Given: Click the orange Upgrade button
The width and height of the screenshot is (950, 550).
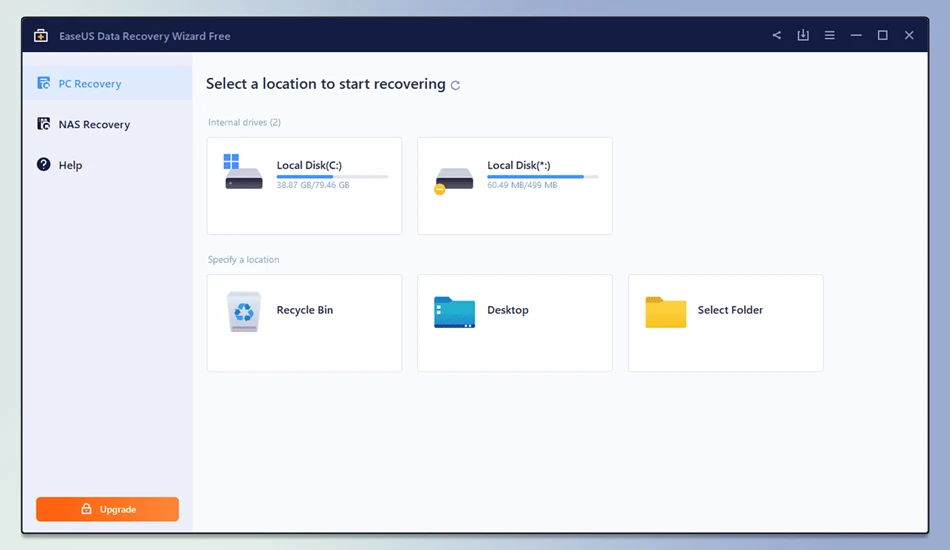Looking at the screenshot, I should (x=107, y=509).
